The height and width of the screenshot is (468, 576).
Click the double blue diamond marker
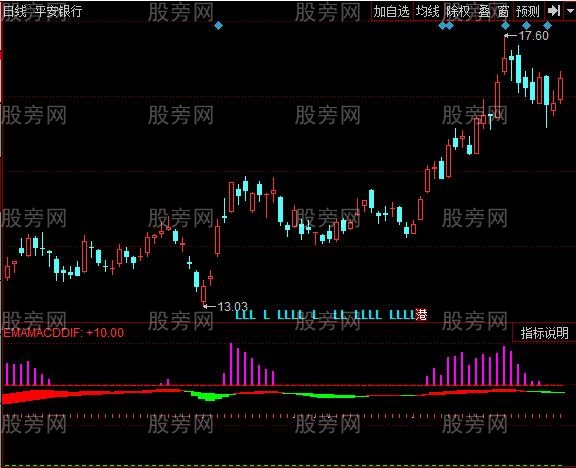(446, 25)
